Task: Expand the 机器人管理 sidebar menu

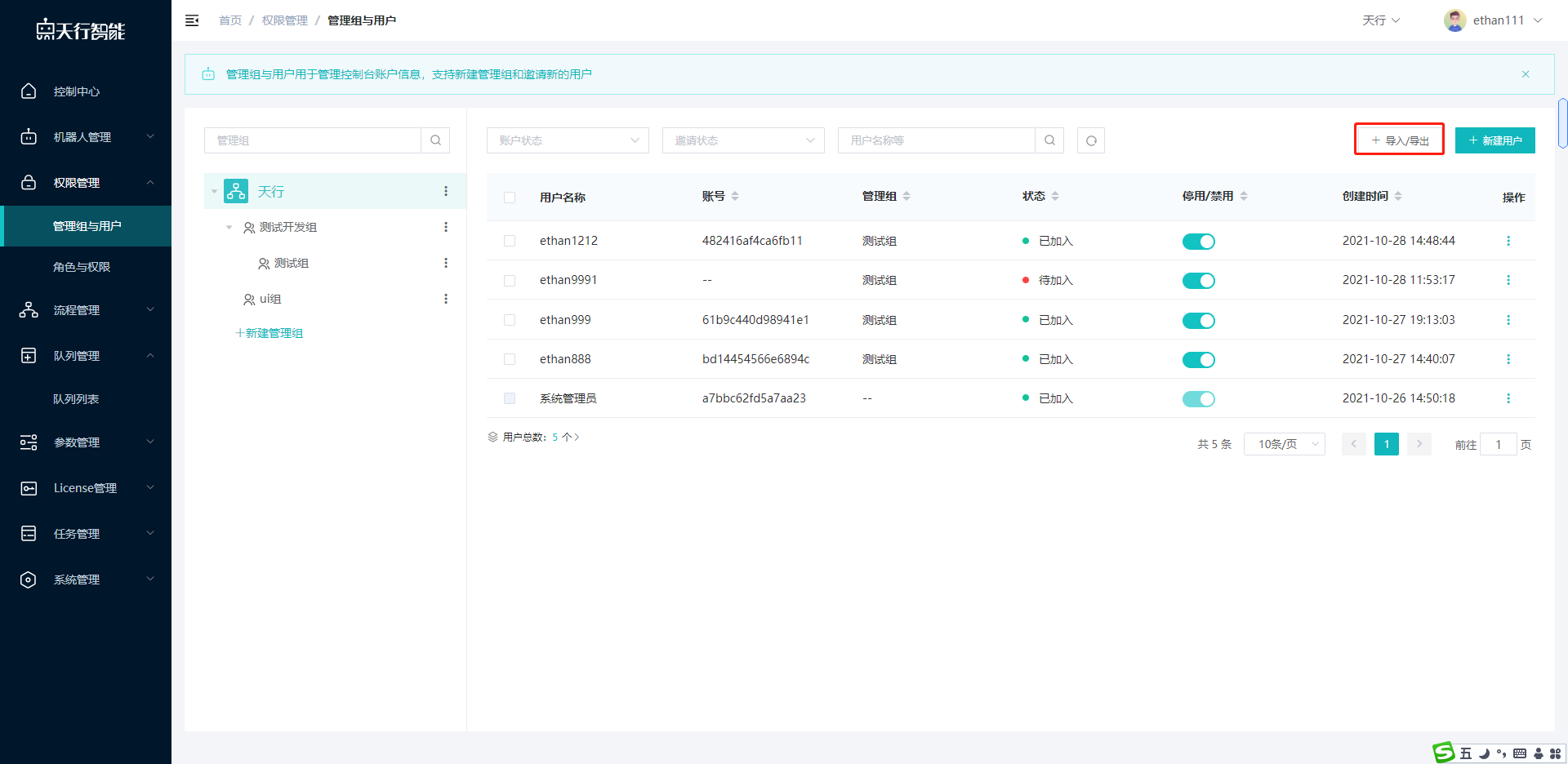Action: click(86, 137)
